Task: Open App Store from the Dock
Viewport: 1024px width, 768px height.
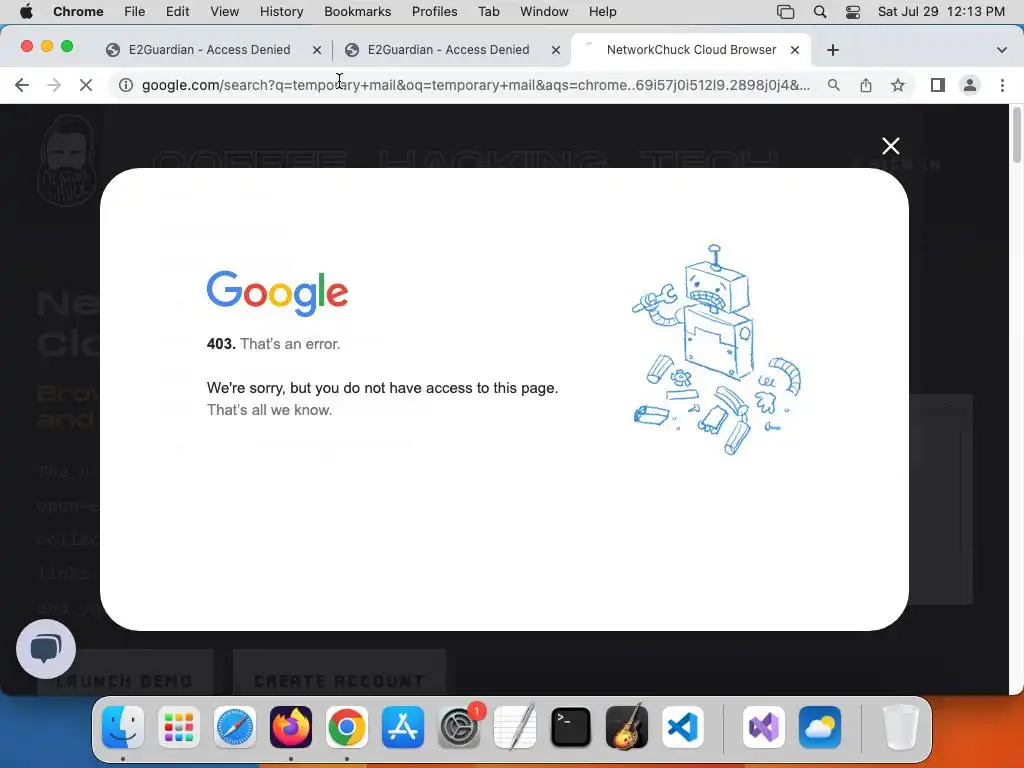Action: (403, 727)
